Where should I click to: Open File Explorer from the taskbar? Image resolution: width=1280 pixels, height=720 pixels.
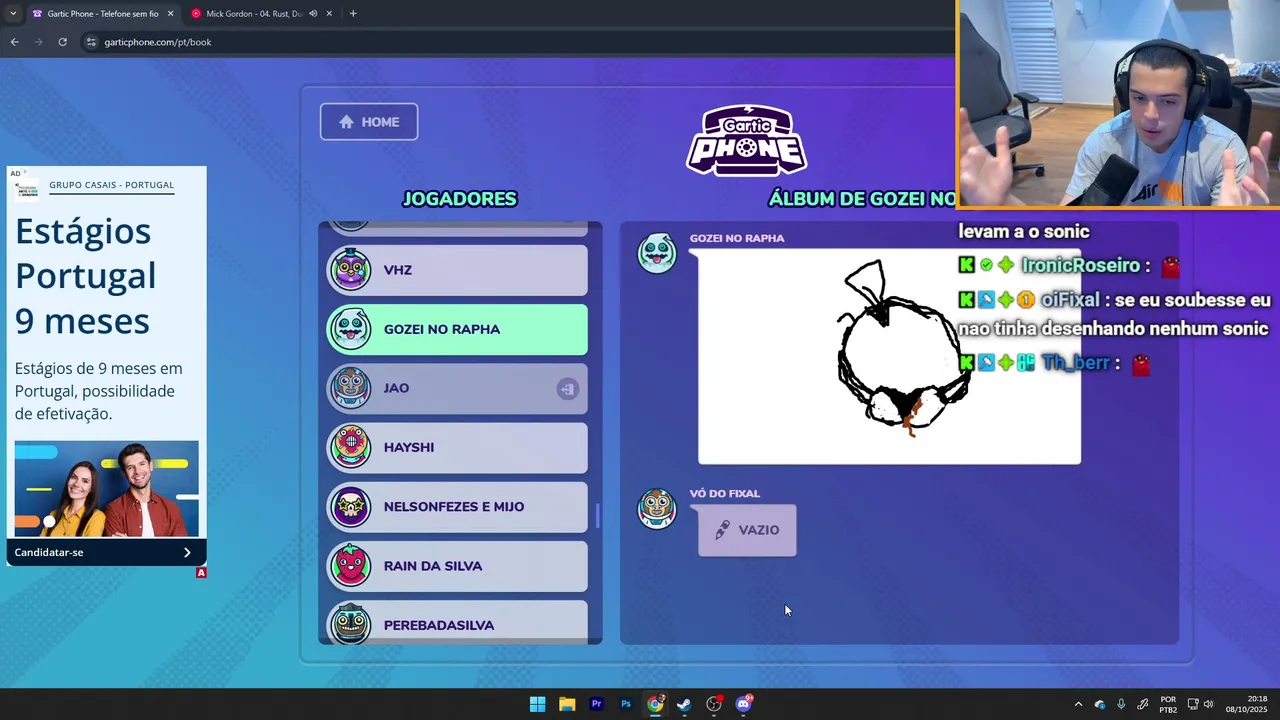567,704
